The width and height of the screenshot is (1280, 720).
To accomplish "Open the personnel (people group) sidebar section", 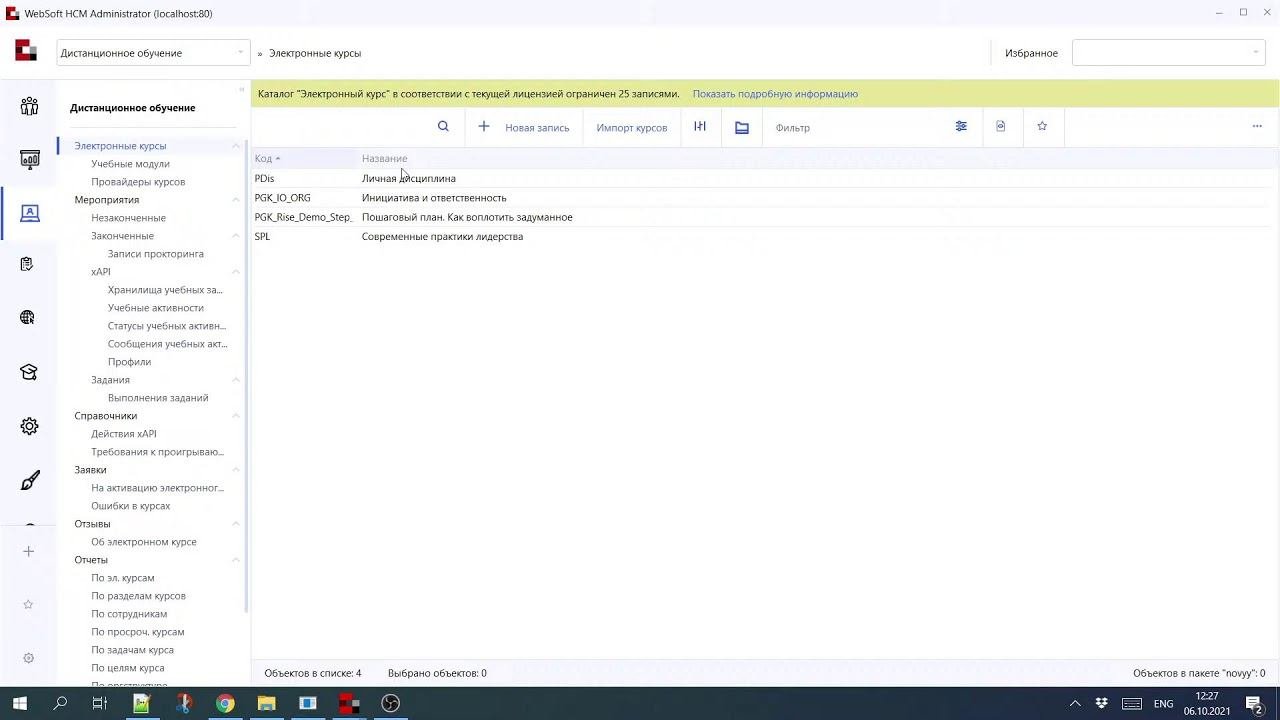I will click(x=29, y=106).
